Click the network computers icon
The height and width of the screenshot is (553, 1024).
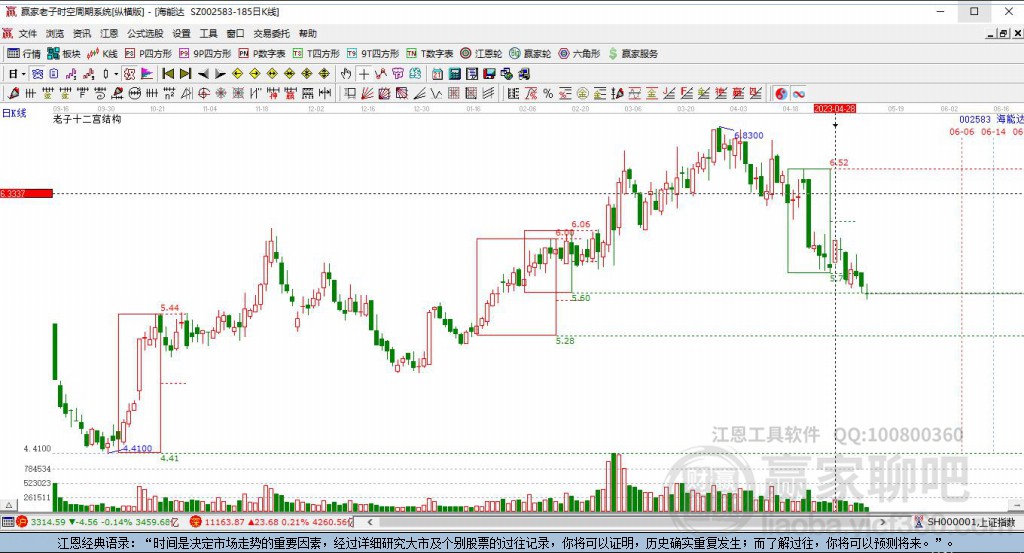(506, 74)
